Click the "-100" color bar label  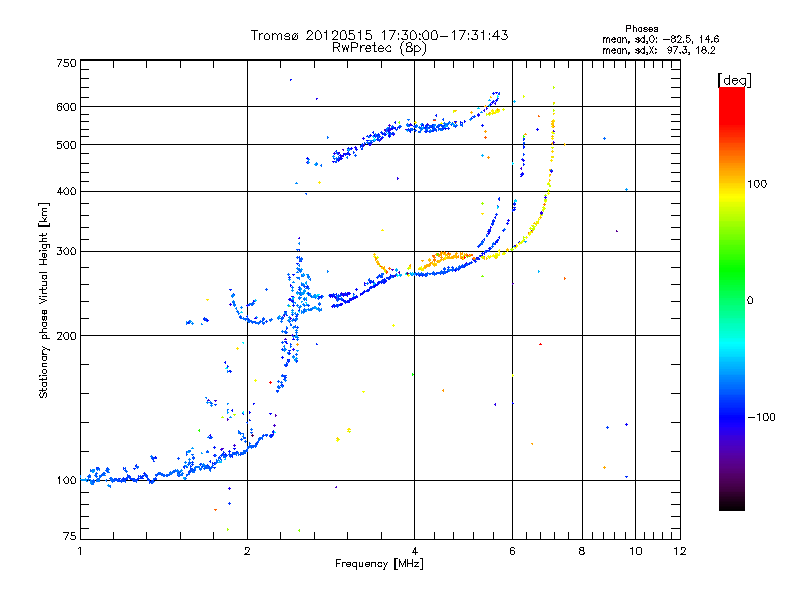761,417
